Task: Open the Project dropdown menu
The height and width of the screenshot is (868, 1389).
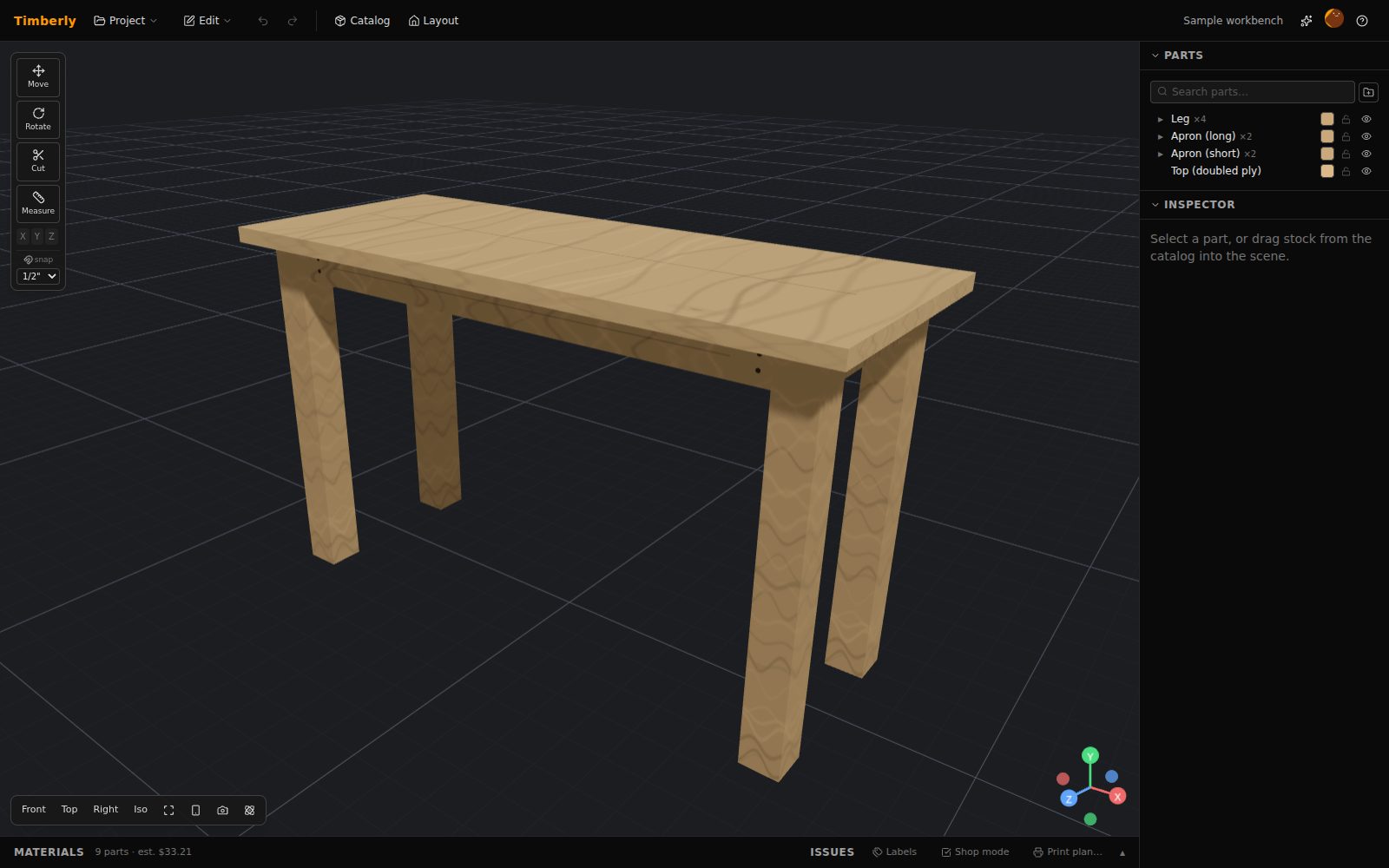Action: (x=126, y=21)
